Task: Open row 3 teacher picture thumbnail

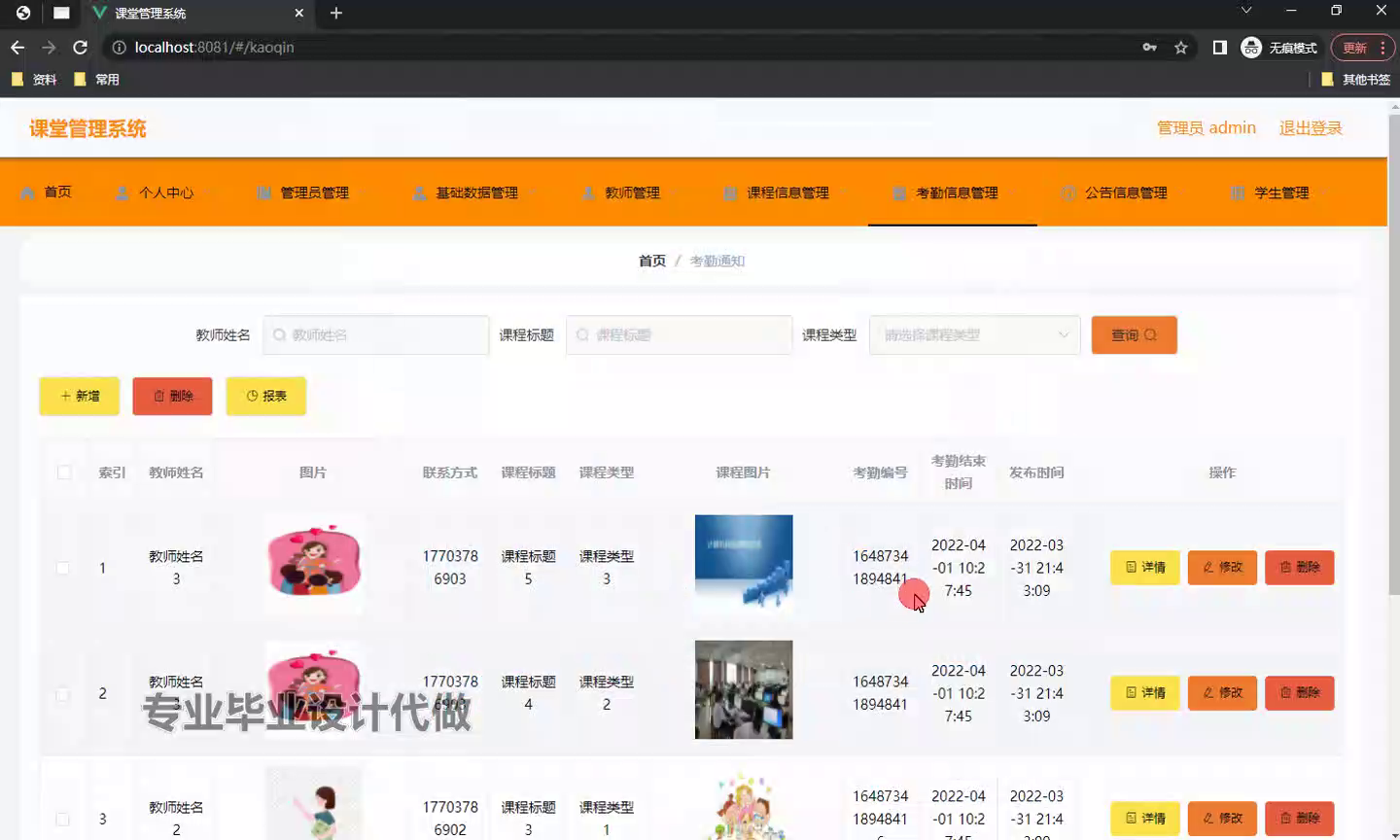Action: pyautogui.click(x=313, y=803)
